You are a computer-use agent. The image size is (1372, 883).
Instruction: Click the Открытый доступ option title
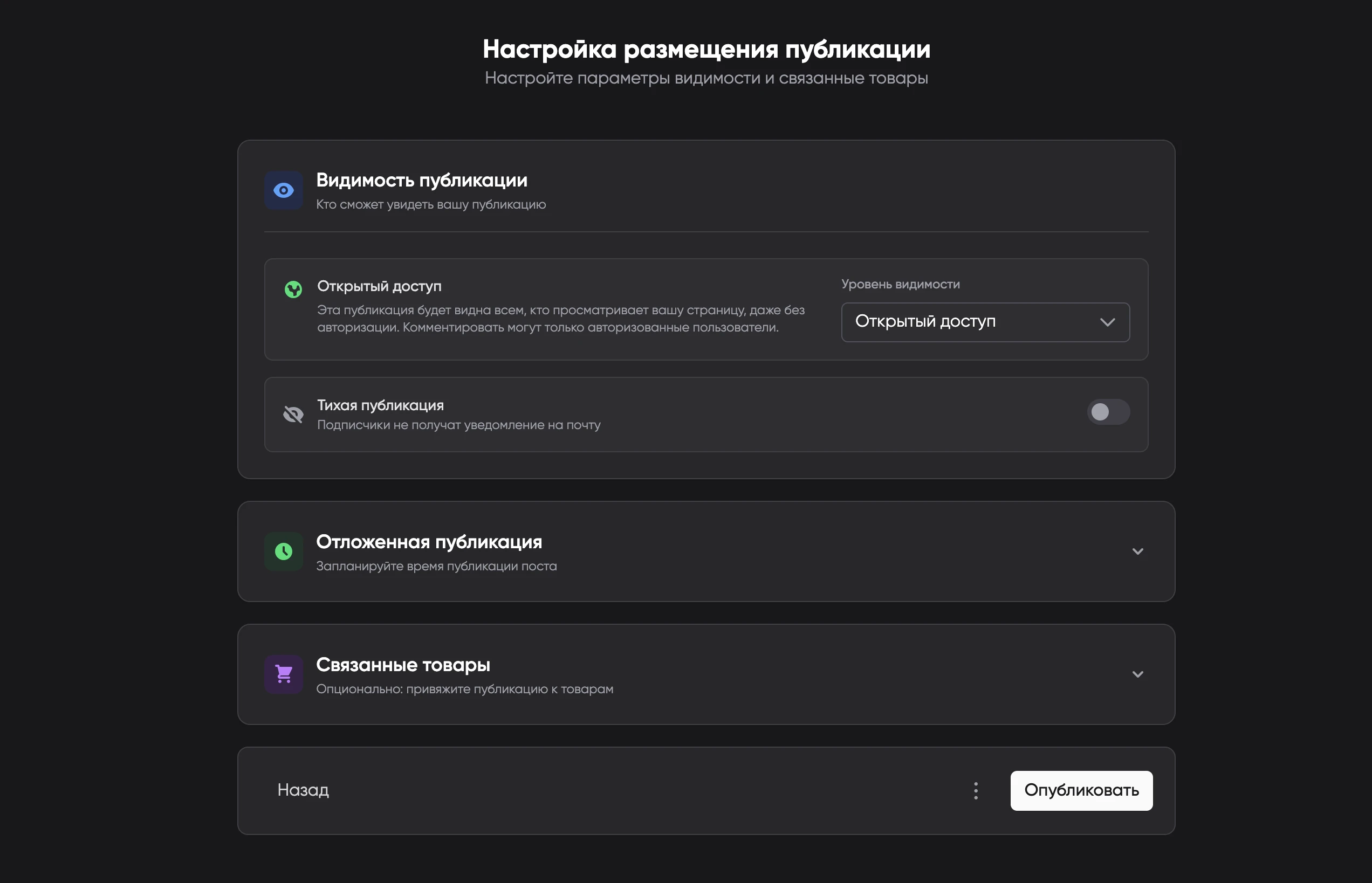379,286
